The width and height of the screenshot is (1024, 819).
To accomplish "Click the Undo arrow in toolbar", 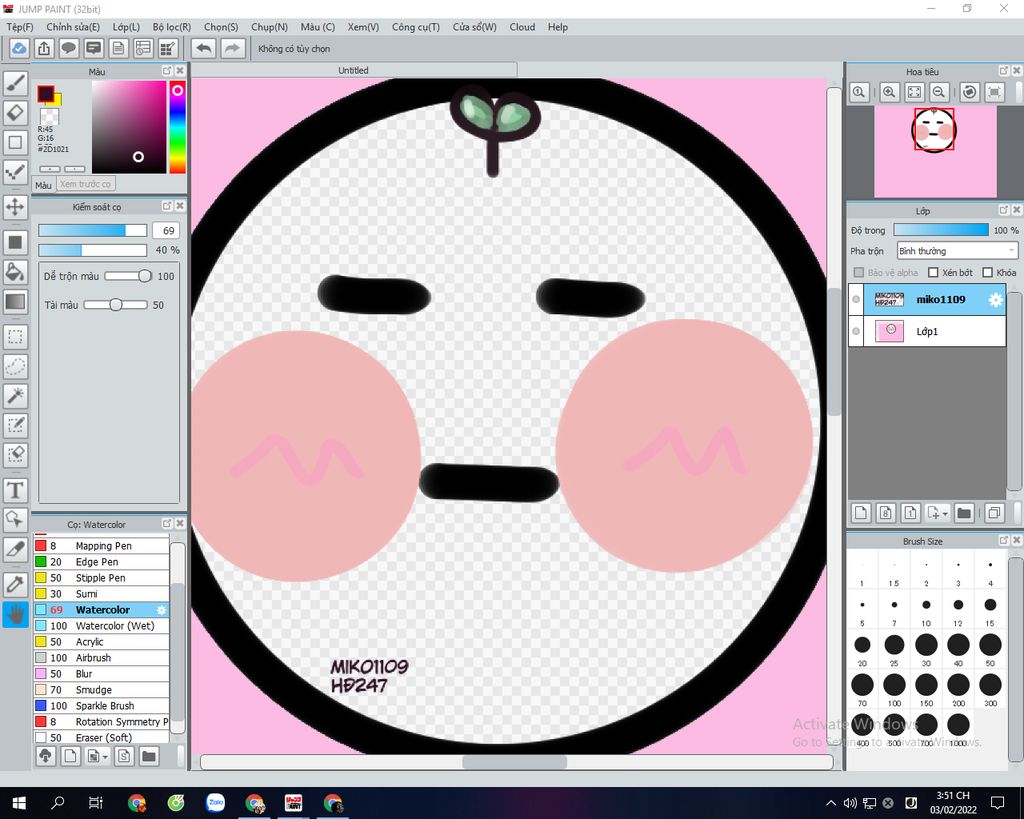I will point(204,48).
